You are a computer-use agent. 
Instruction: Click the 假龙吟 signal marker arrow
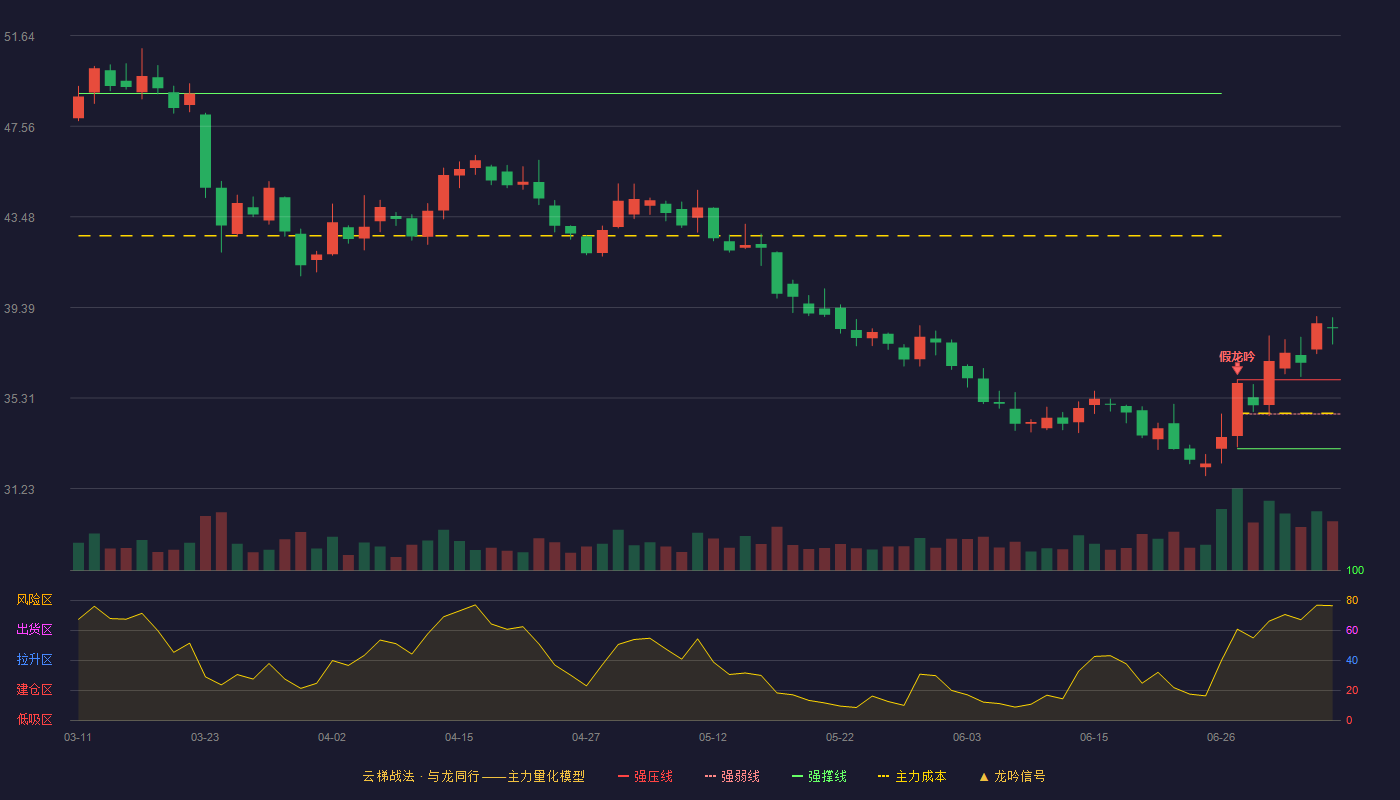coord(1237,369)
